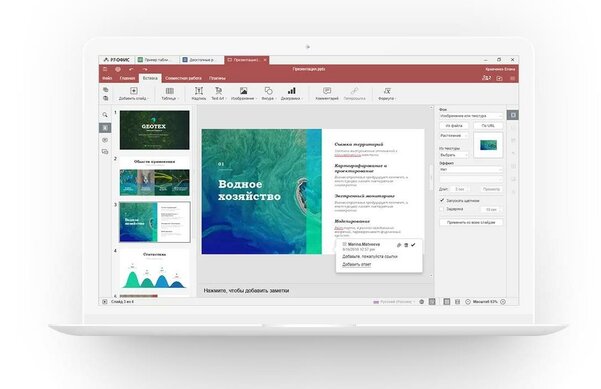Click the Print icon in the red header
This screenshot has height=389, width=601.
click(118, 69)
